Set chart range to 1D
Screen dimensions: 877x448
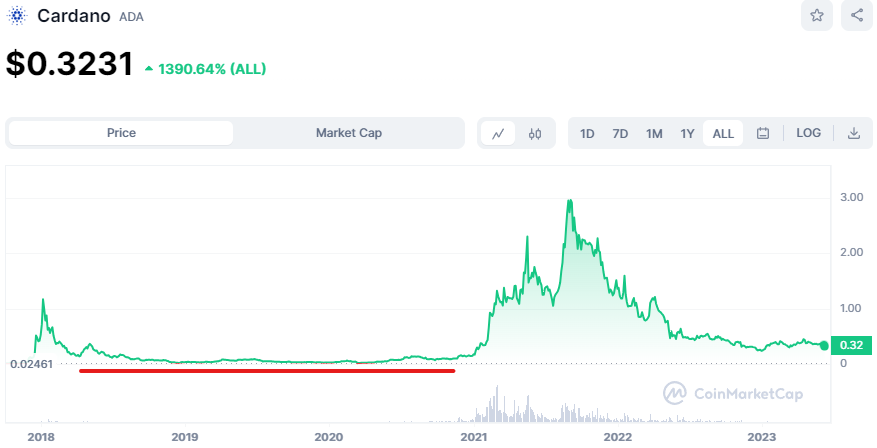pos(587,134)
